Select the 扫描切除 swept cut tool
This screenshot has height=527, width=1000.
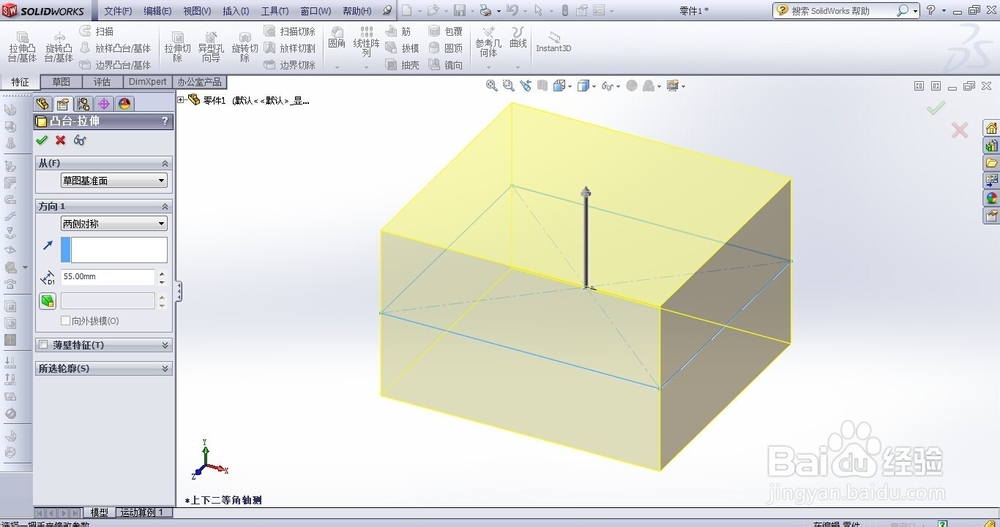[x=290, y=31]
